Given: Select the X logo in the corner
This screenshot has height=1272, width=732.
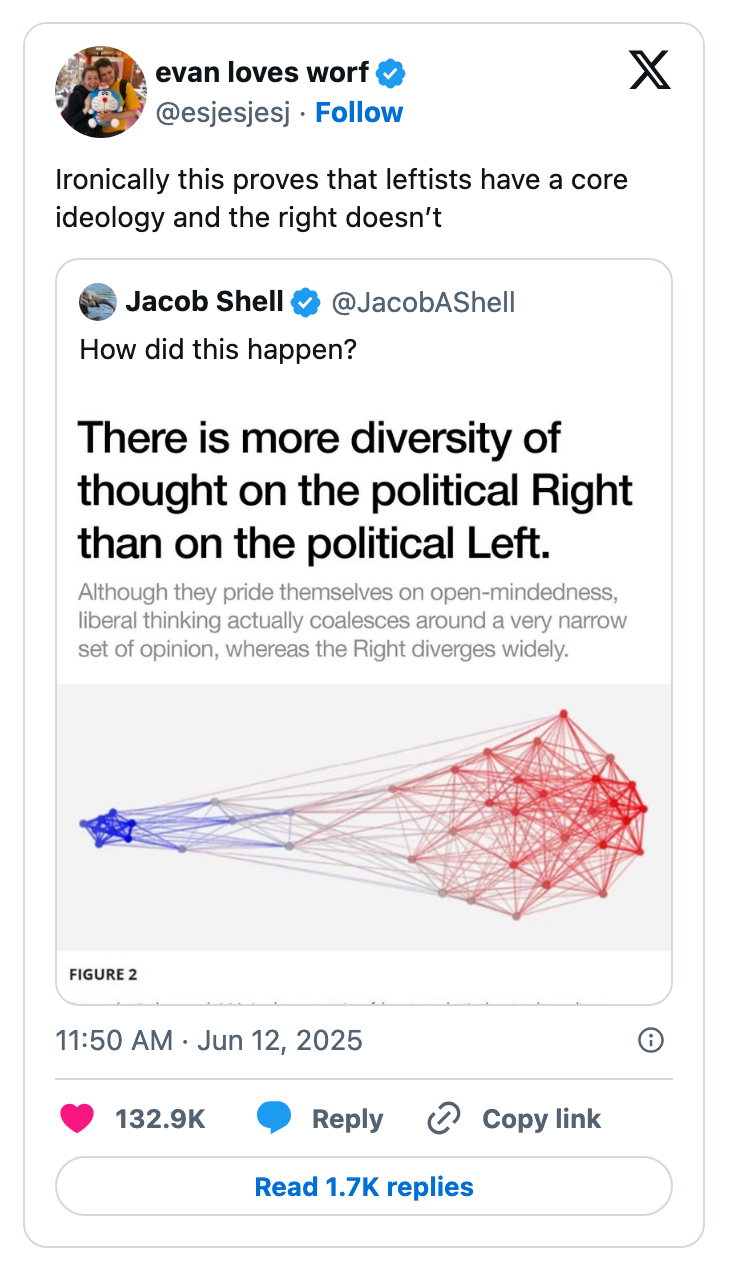Looking at the screenshot, I should tap(650, 71).
